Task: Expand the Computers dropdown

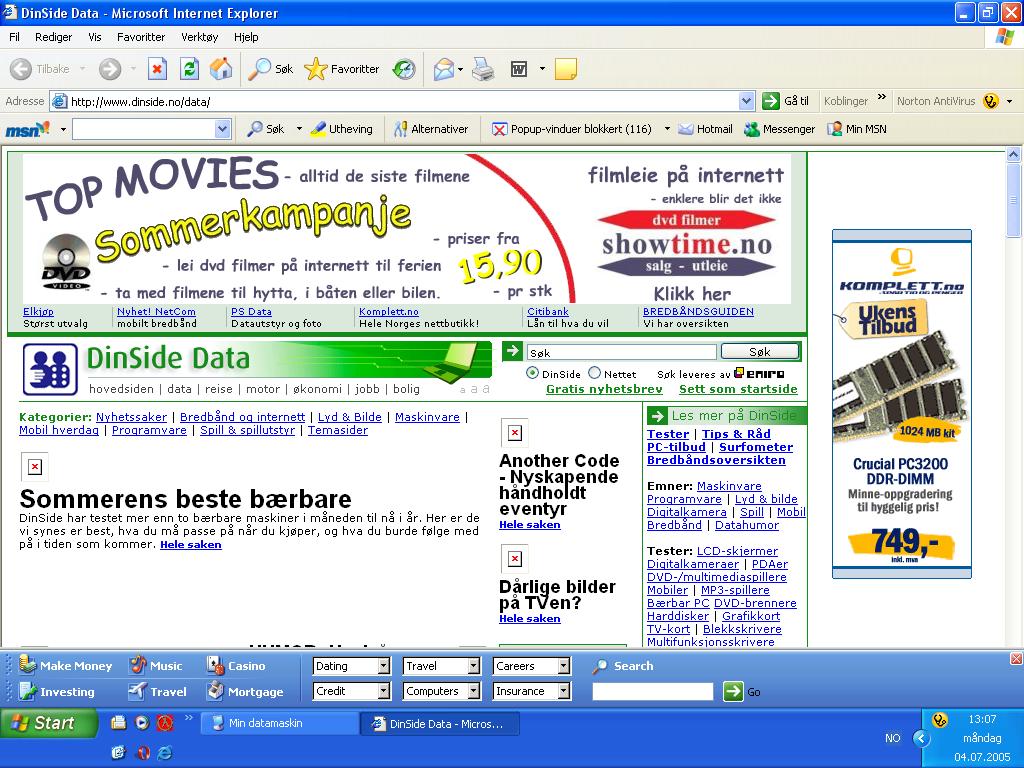Action: [x=474, y=691]
